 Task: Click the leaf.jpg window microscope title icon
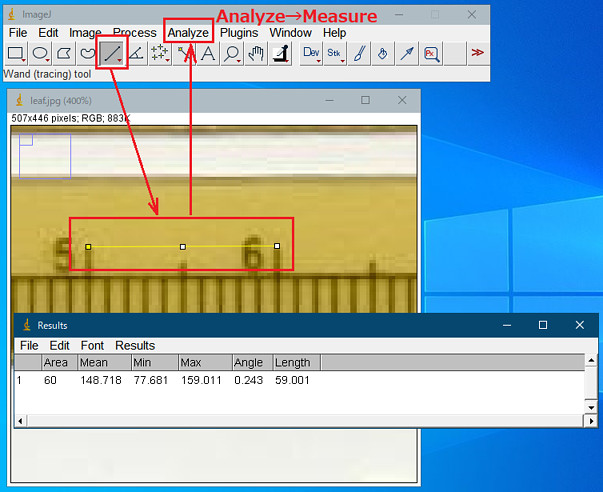(20, 100)
